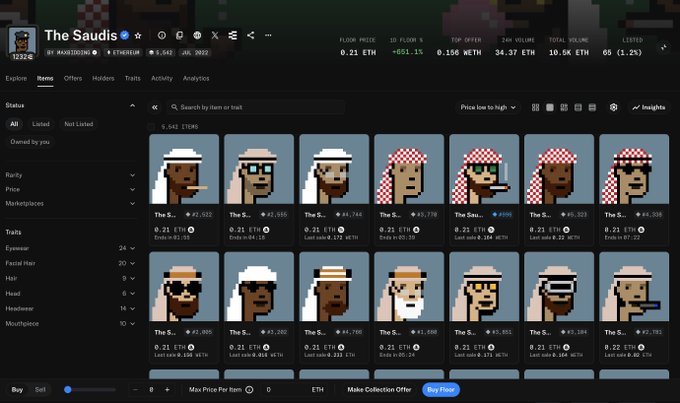Open display settings gear icon
Image resolution: width=680 pixels, height=403 pixels.
(x=613, y=107)
